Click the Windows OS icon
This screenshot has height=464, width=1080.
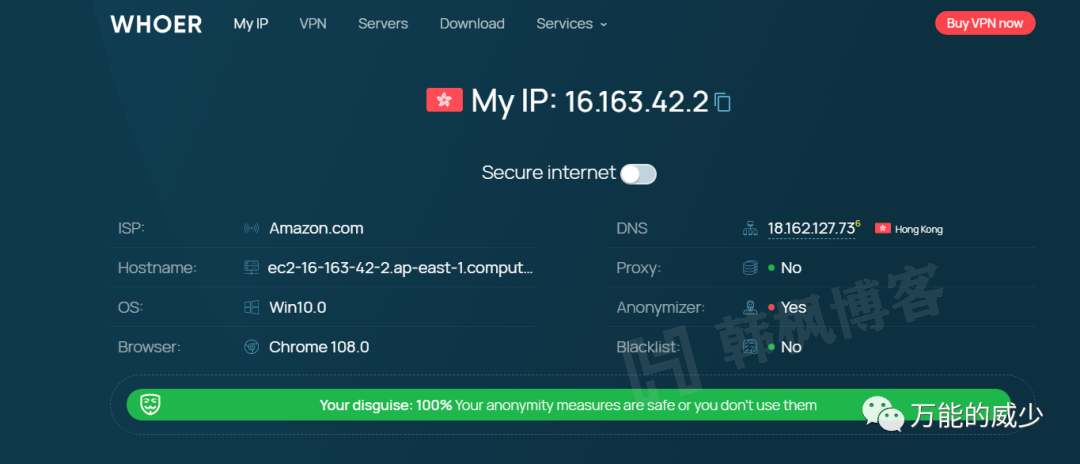pyautogui.click(x=251, y=307)
